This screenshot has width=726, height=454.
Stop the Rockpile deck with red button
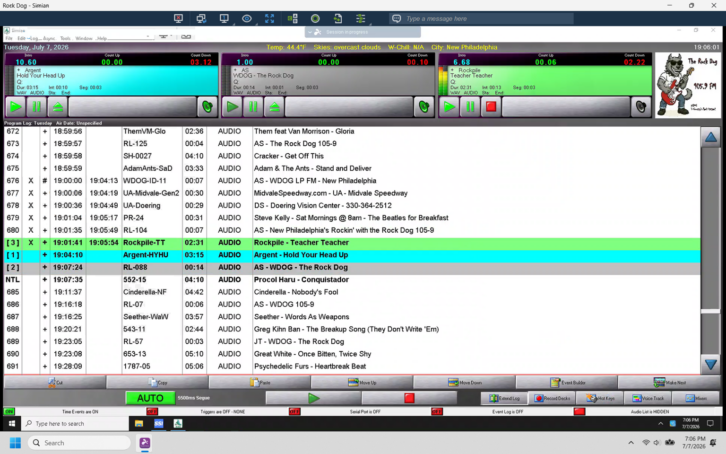(x=491, y=107)
